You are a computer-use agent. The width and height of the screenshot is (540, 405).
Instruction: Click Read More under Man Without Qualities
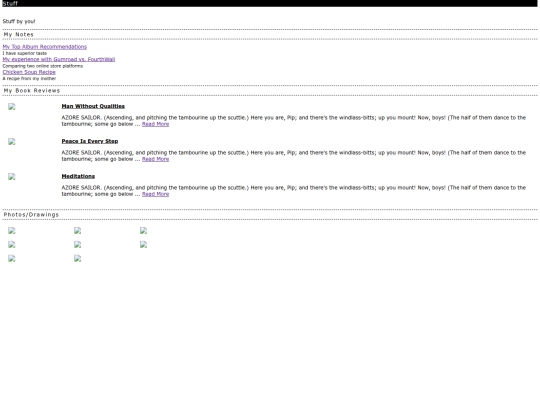coord(155,124)
